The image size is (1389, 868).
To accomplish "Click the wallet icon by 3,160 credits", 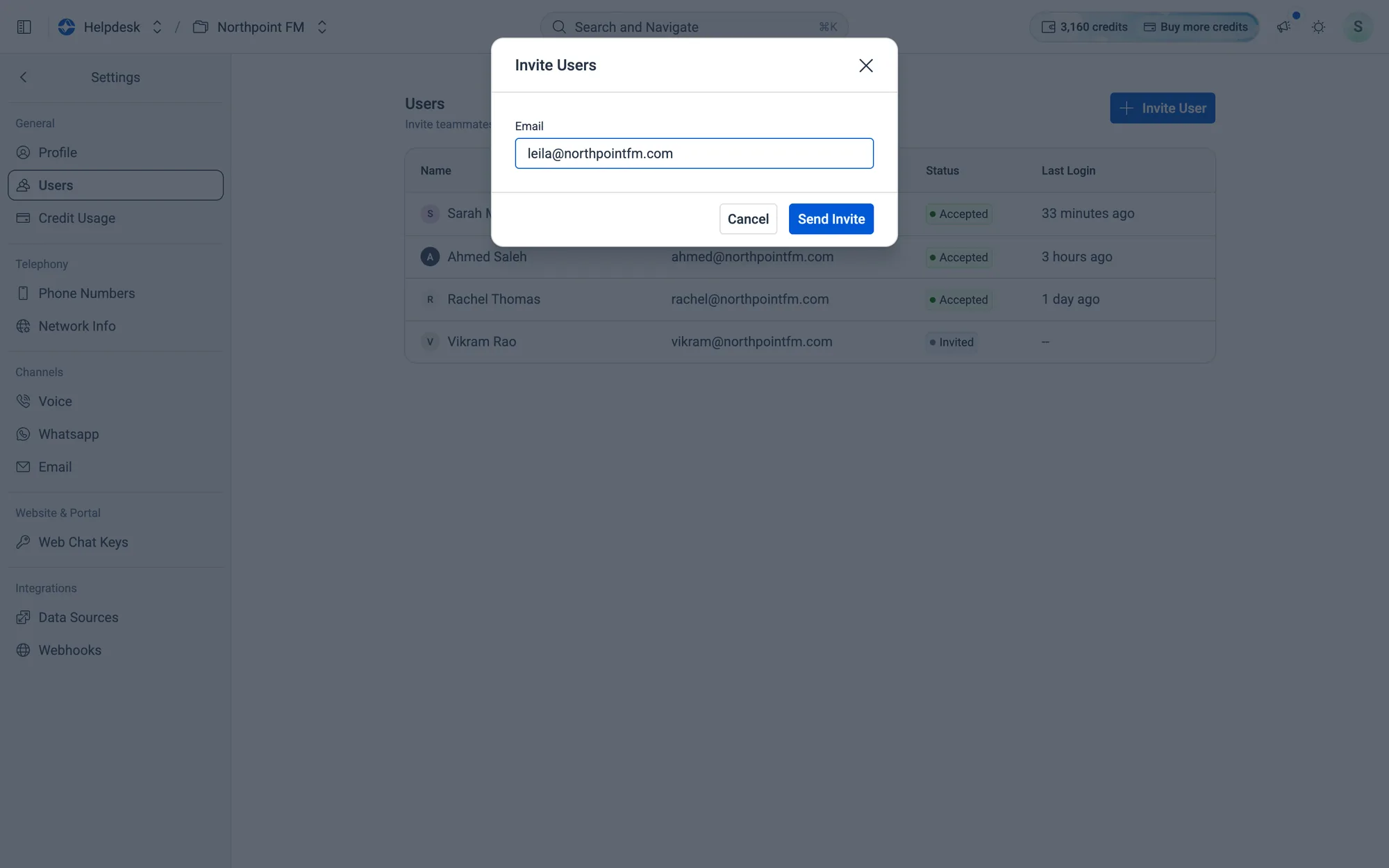I will pos(1048,27).
